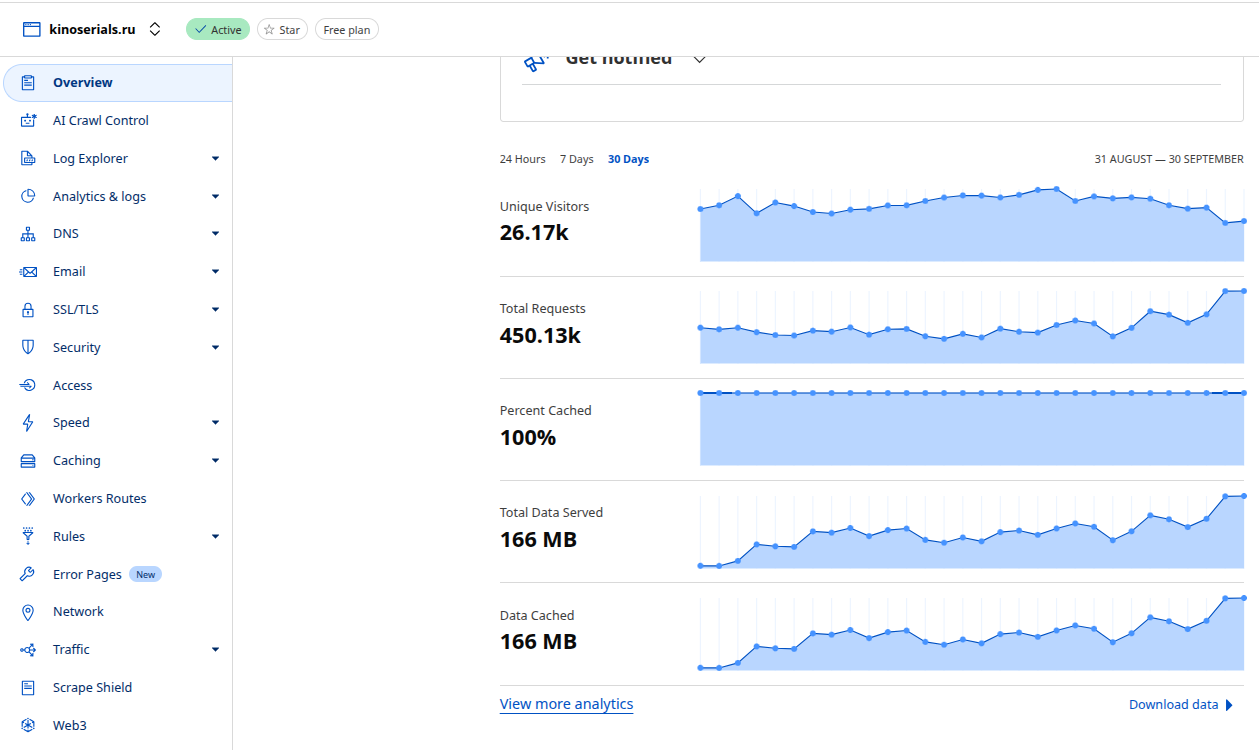Switch to the 24 Hours time range
The height and width of the screenshot is (750, 1259).
click(523, 159)
